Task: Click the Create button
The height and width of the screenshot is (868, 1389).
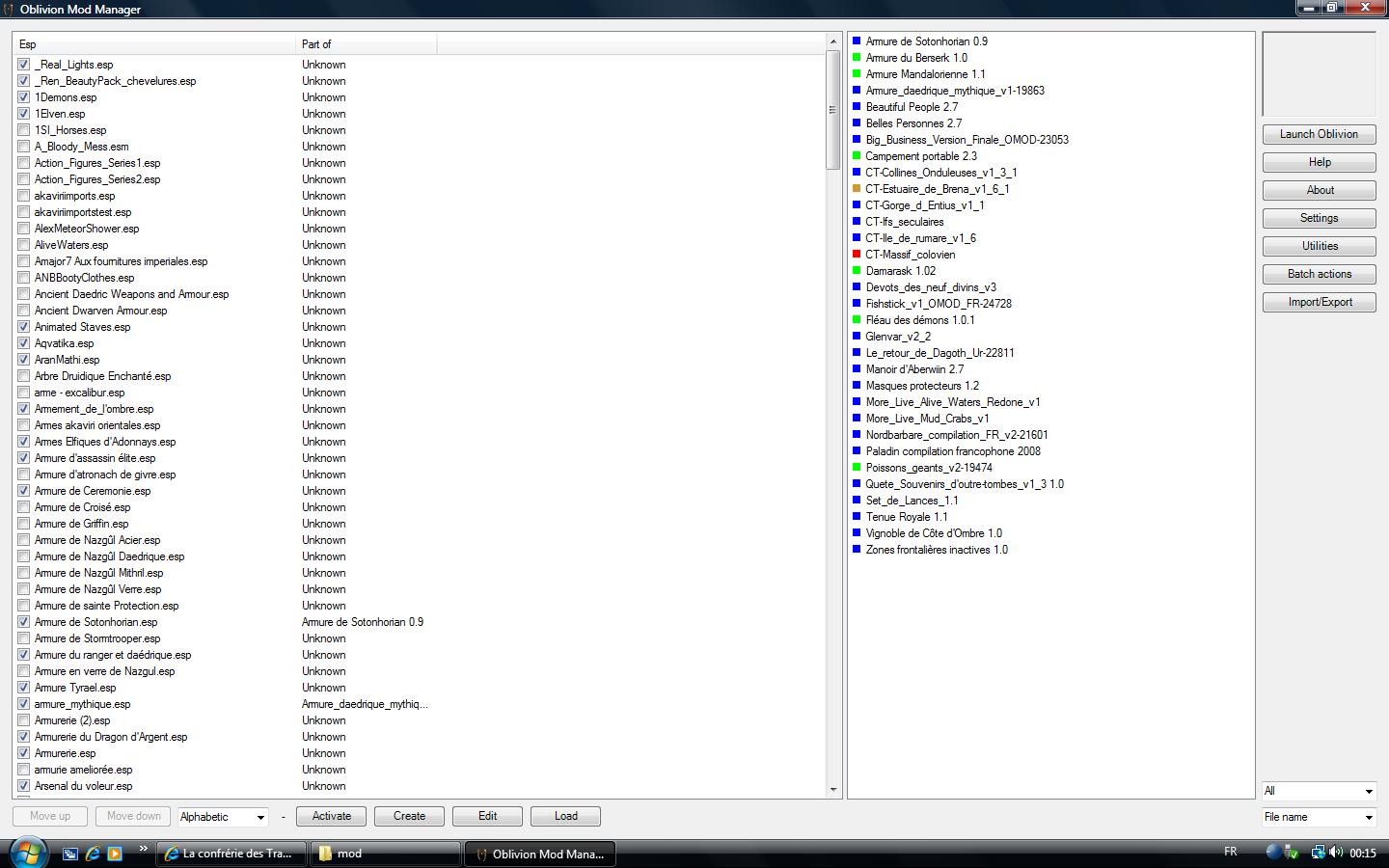Action: click(409, 816)
